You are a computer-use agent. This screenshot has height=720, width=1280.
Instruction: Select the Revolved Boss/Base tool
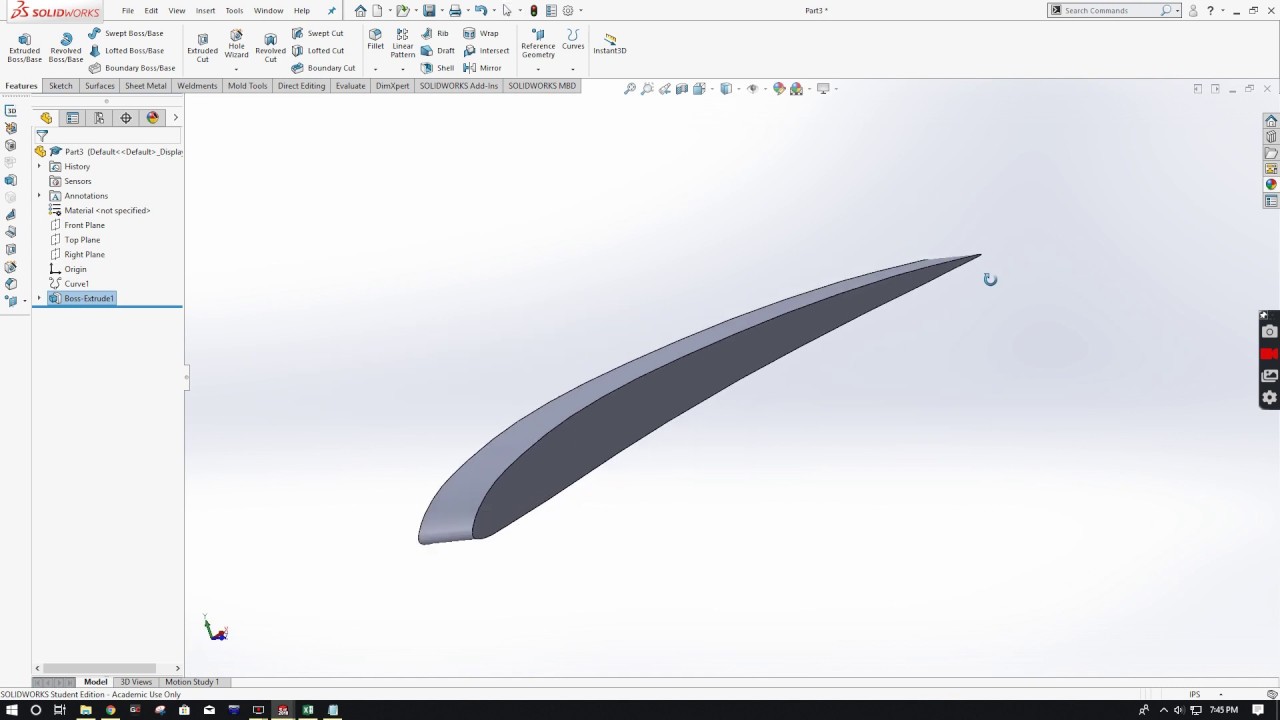(x=66, y=46)
